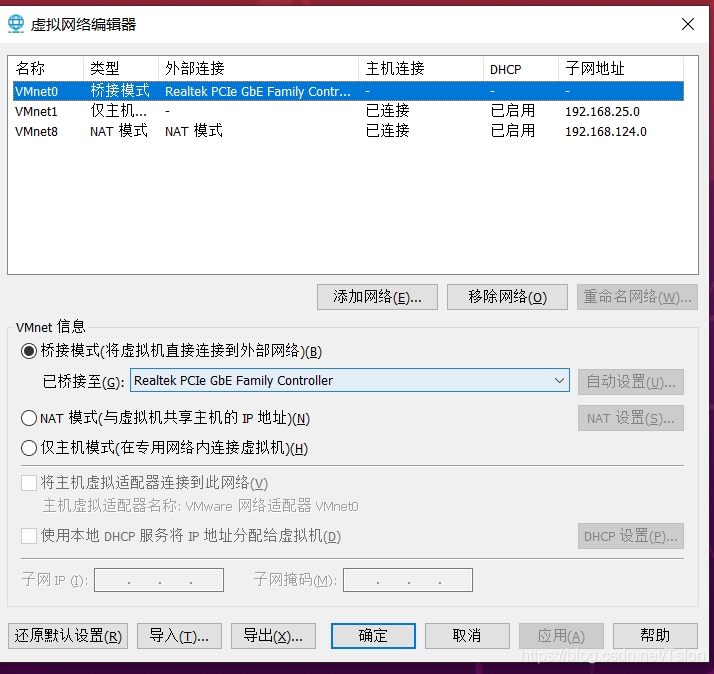The image size is (714, 674).
Task: Open 帮助 button
Action: (x=655, y=636)
